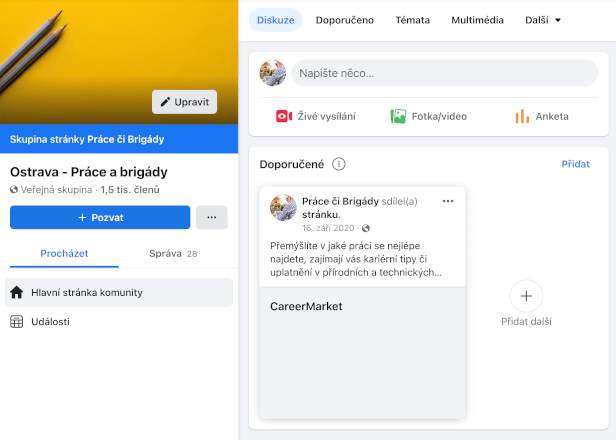616x440 pixels.
Task: Open Hlavní stránka komunity
Action: (119, 292)
